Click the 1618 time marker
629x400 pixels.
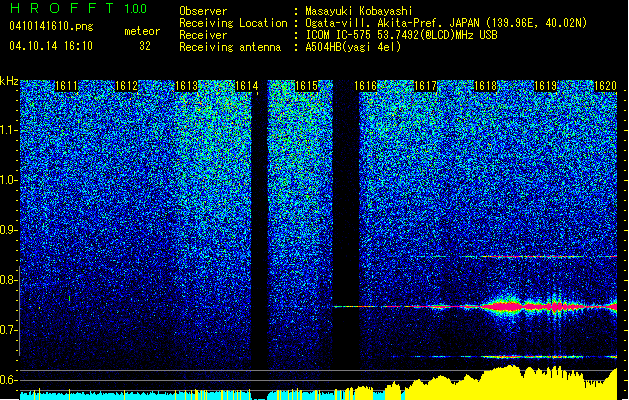[x=485, y=86]
